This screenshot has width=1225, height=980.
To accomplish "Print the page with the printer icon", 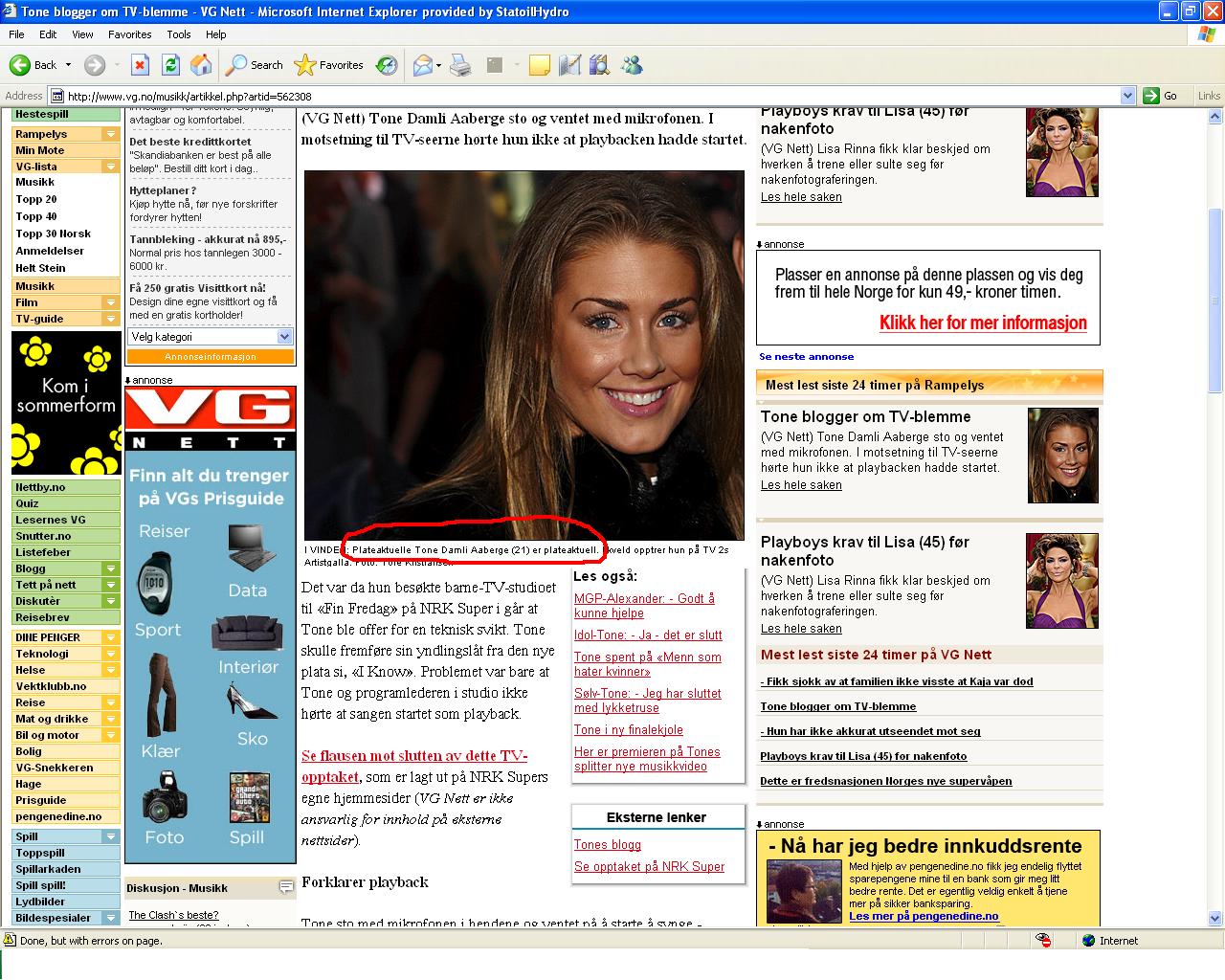I will point(460,65).
